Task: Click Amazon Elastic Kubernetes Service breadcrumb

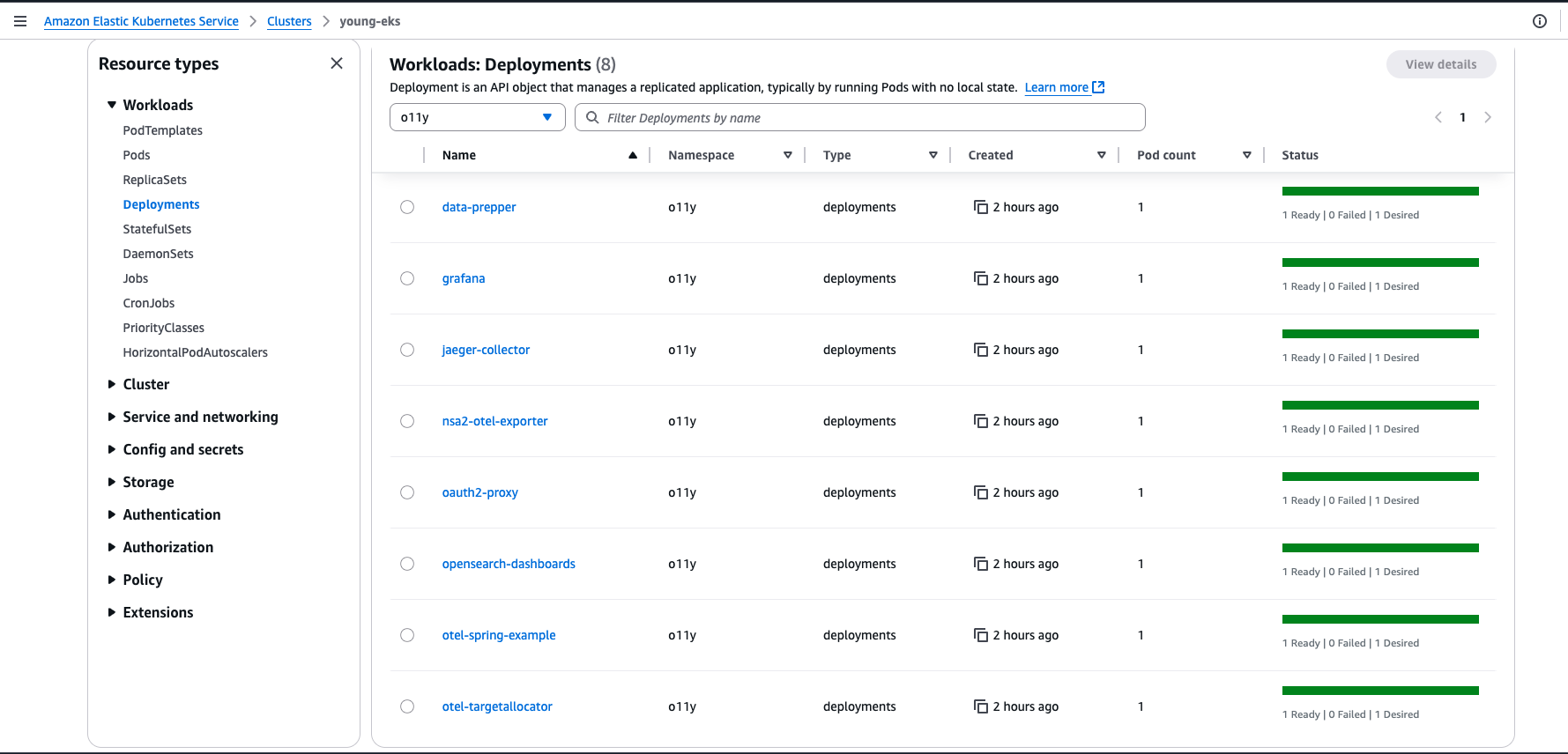Action: (141, 21)
